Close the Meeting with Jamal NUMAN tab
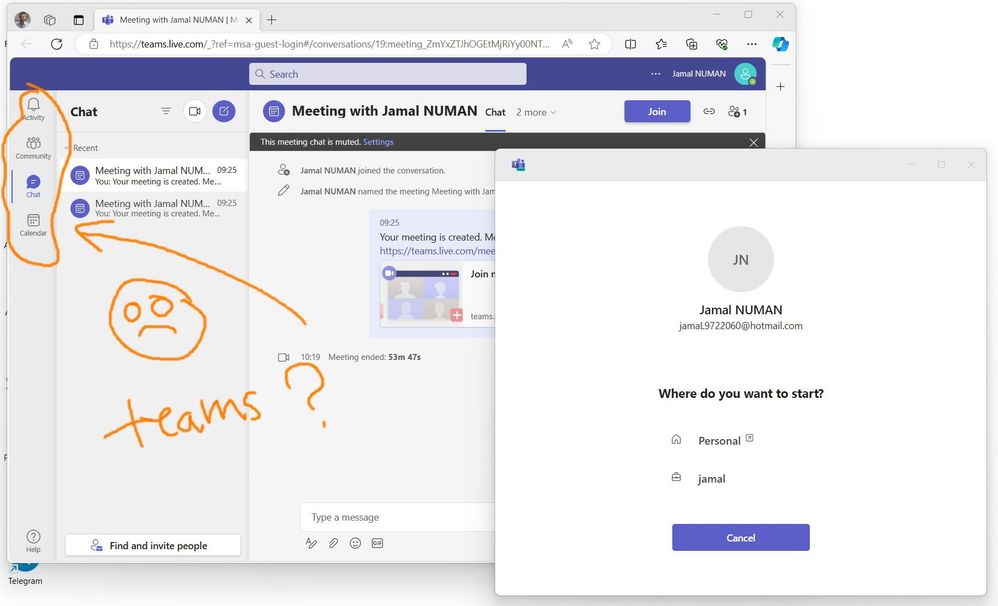The width and height of the screenshot is (998, 606). pyautogui.click(x=249, y=20)
